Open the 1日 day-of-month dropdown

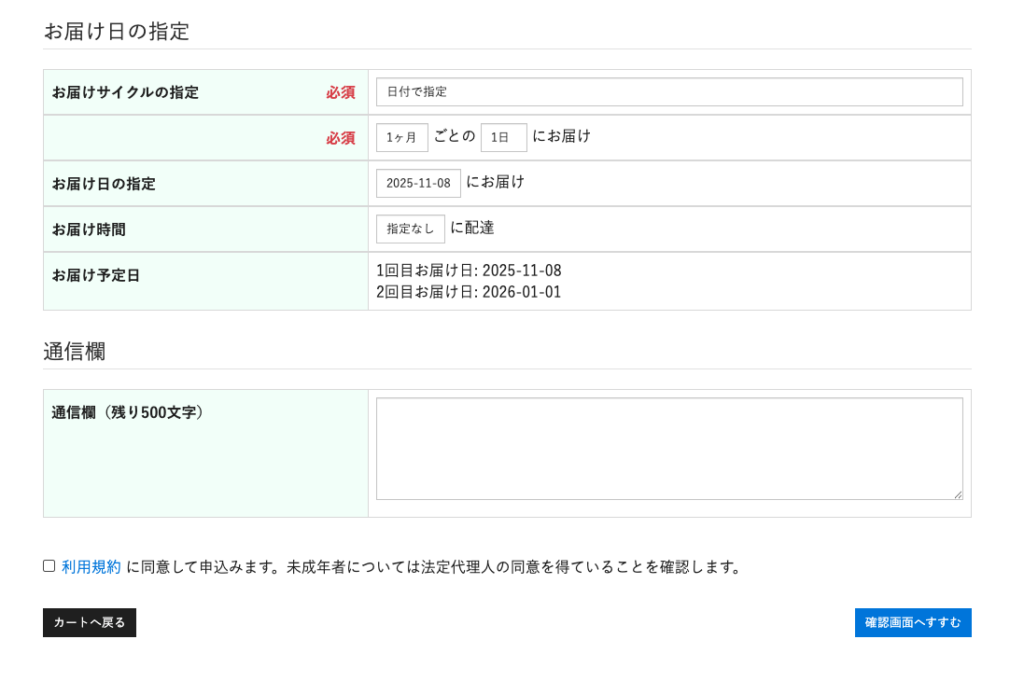point(503,138)
